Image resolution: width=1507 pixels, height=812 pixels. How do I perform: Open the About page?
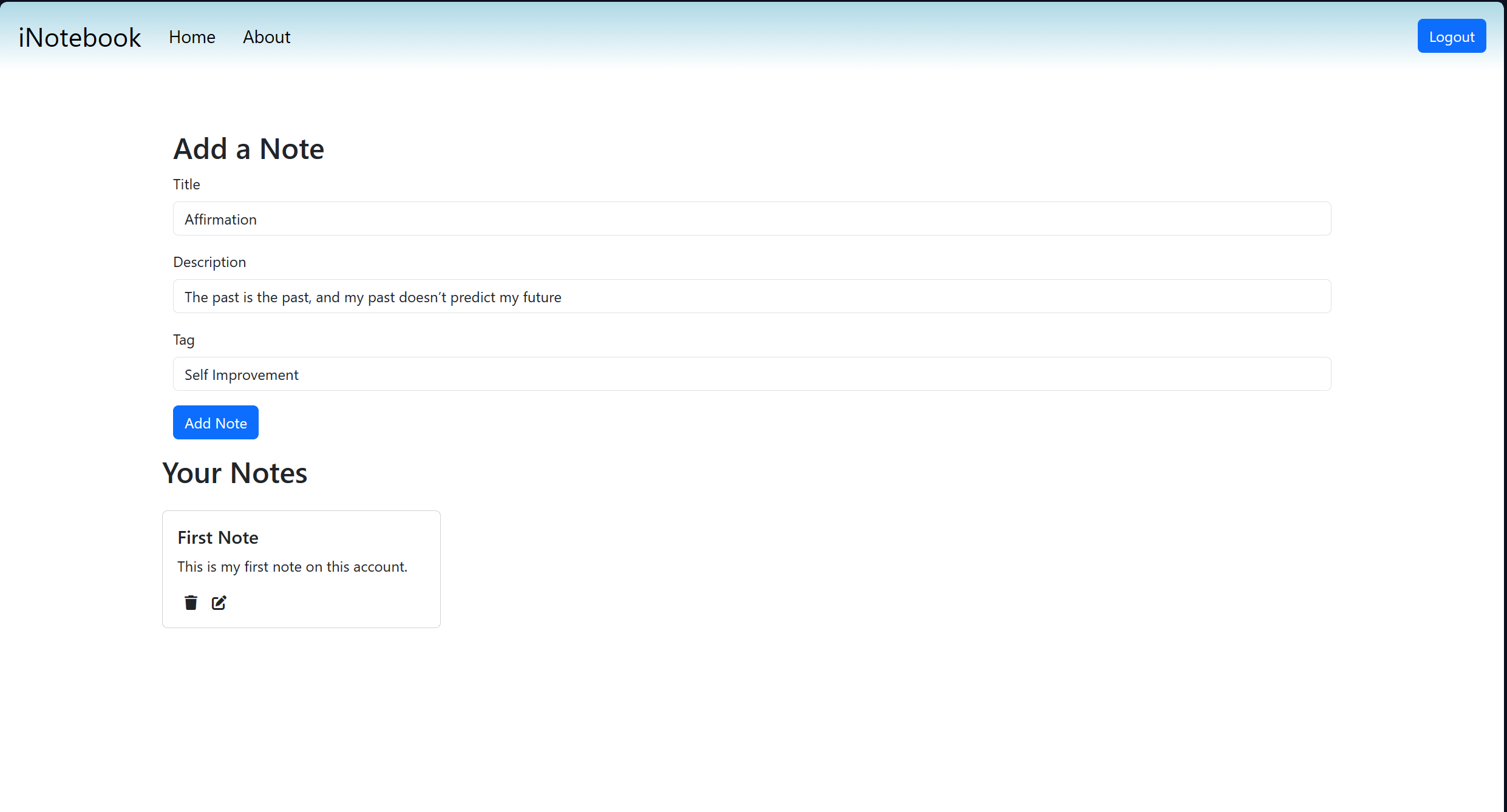(267, 37)
